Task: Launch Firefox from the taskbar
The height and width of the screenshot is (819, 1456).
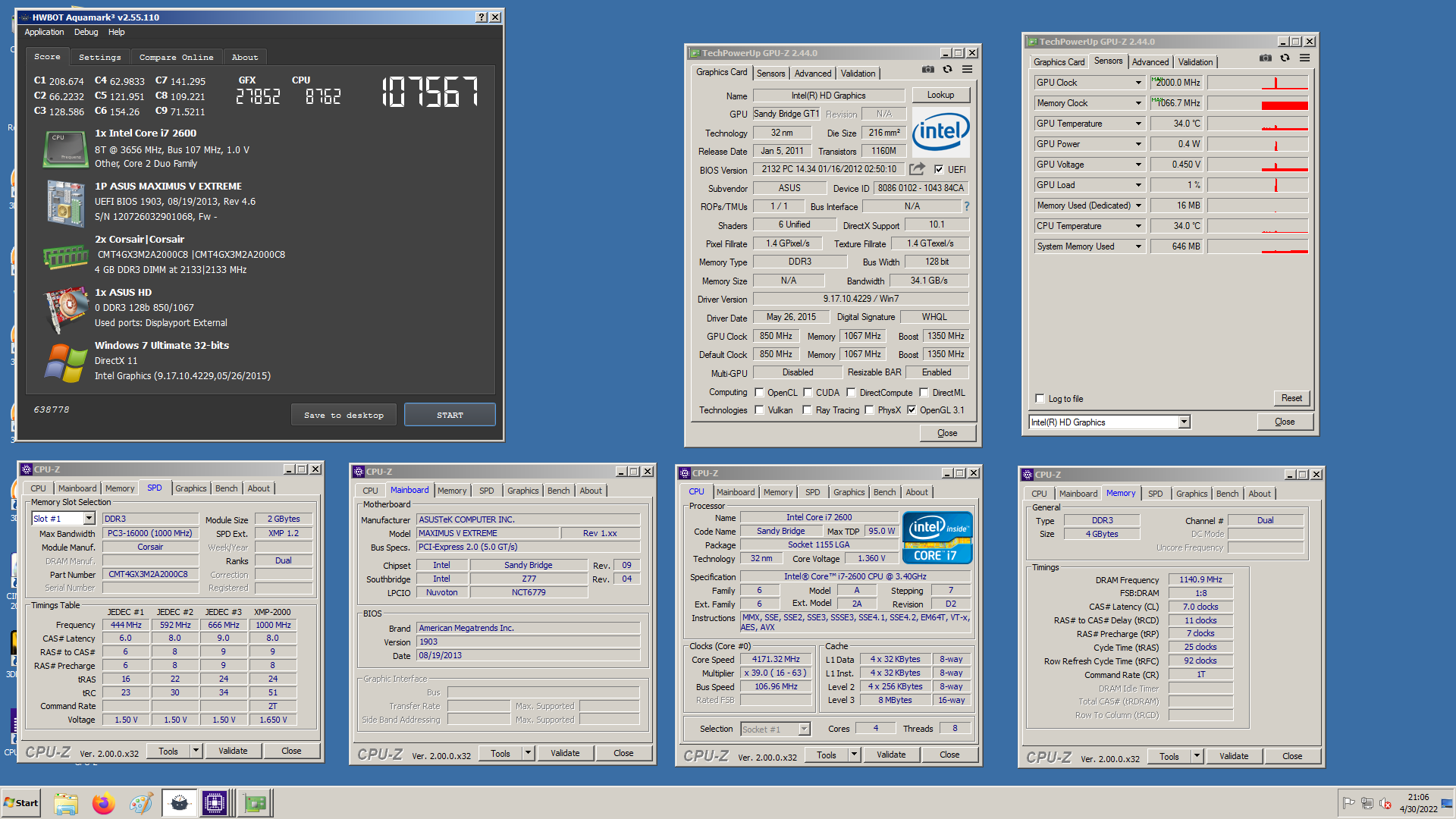Action: coord(104,803)
